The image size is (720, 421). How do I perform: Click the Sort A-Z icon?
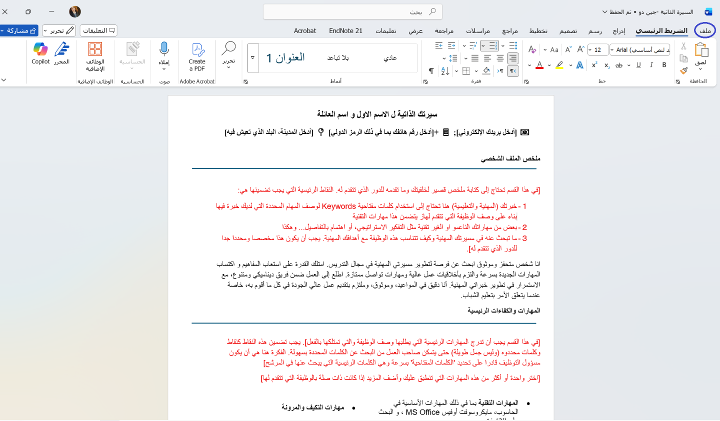(x=445, y=71)
